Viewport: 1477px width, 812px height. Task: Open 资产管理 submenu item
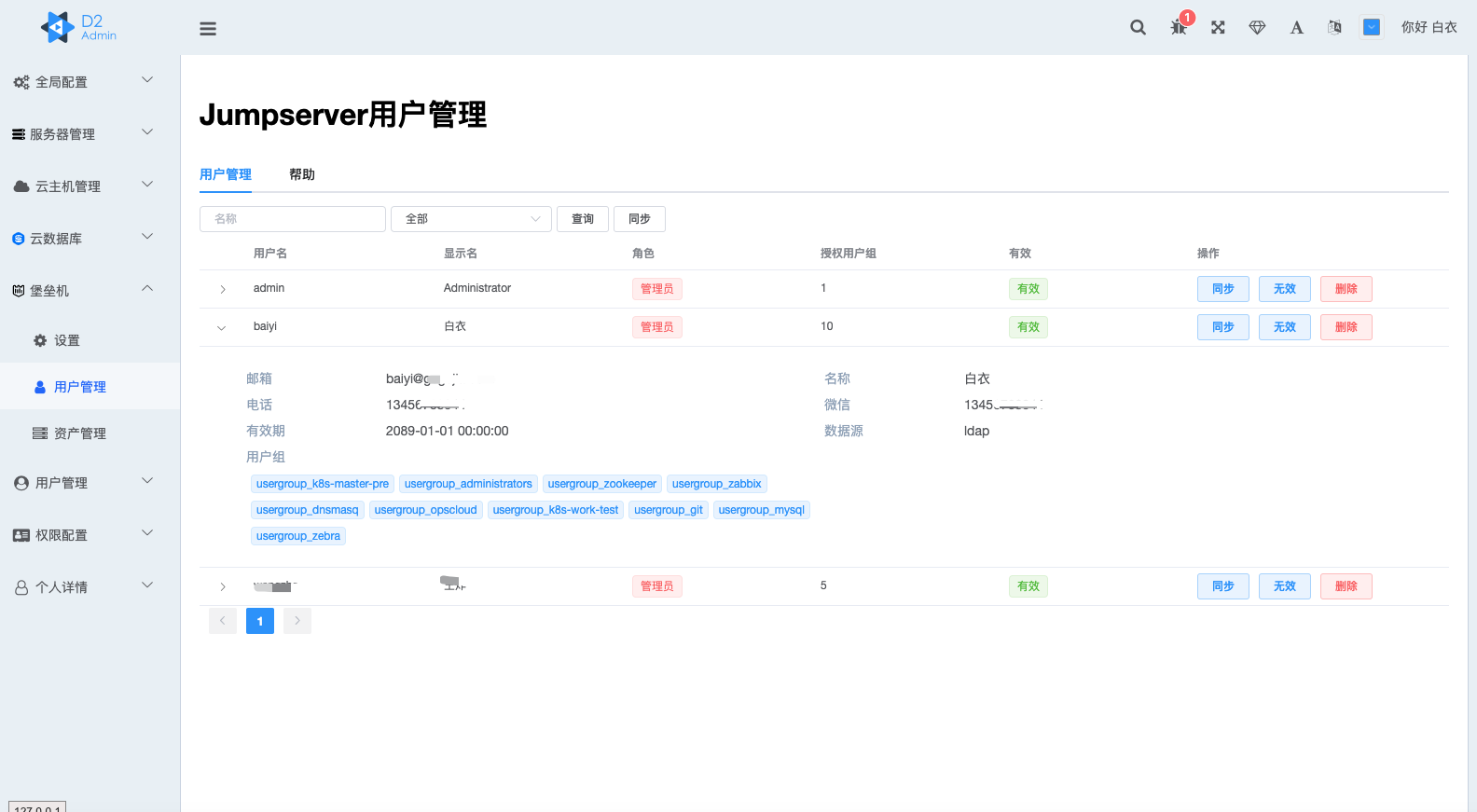(90, 434)
